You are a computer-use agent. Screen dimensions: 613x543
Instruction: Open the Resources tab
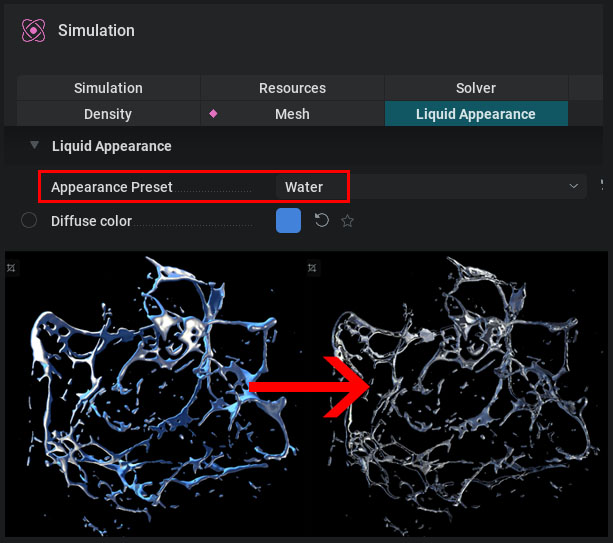coord(292,88)
